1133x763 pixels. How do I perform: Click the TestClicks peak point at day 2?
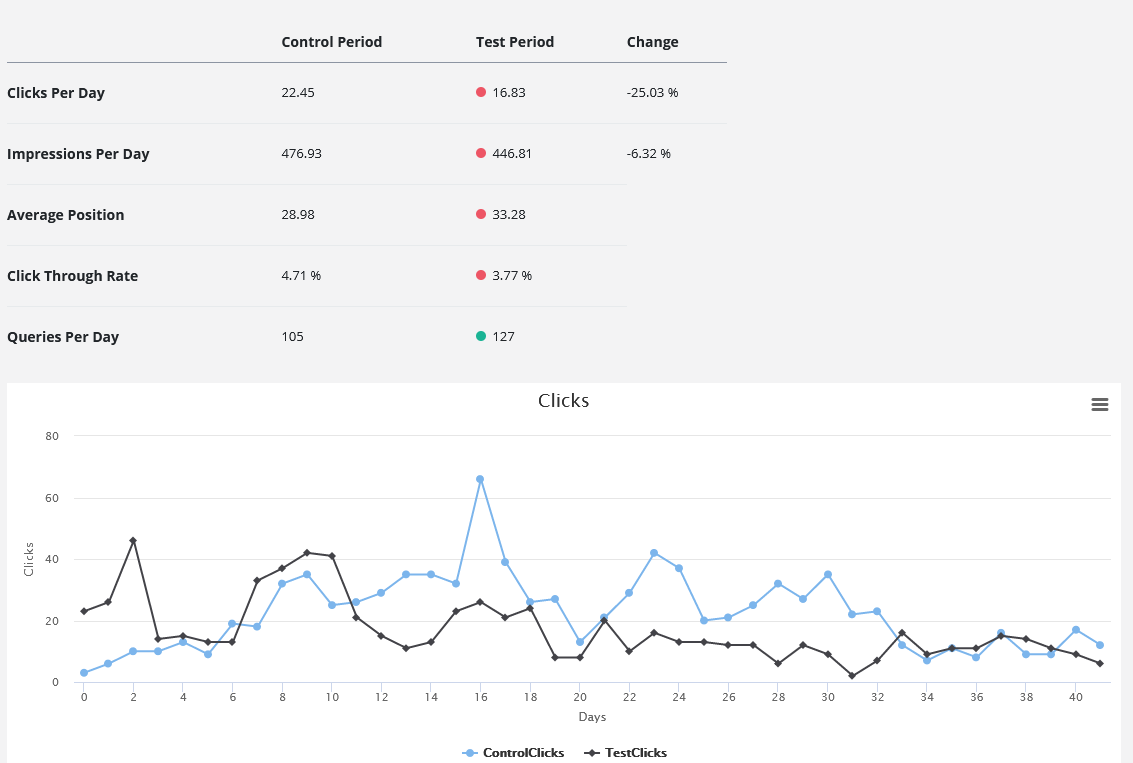click(133, 540)
